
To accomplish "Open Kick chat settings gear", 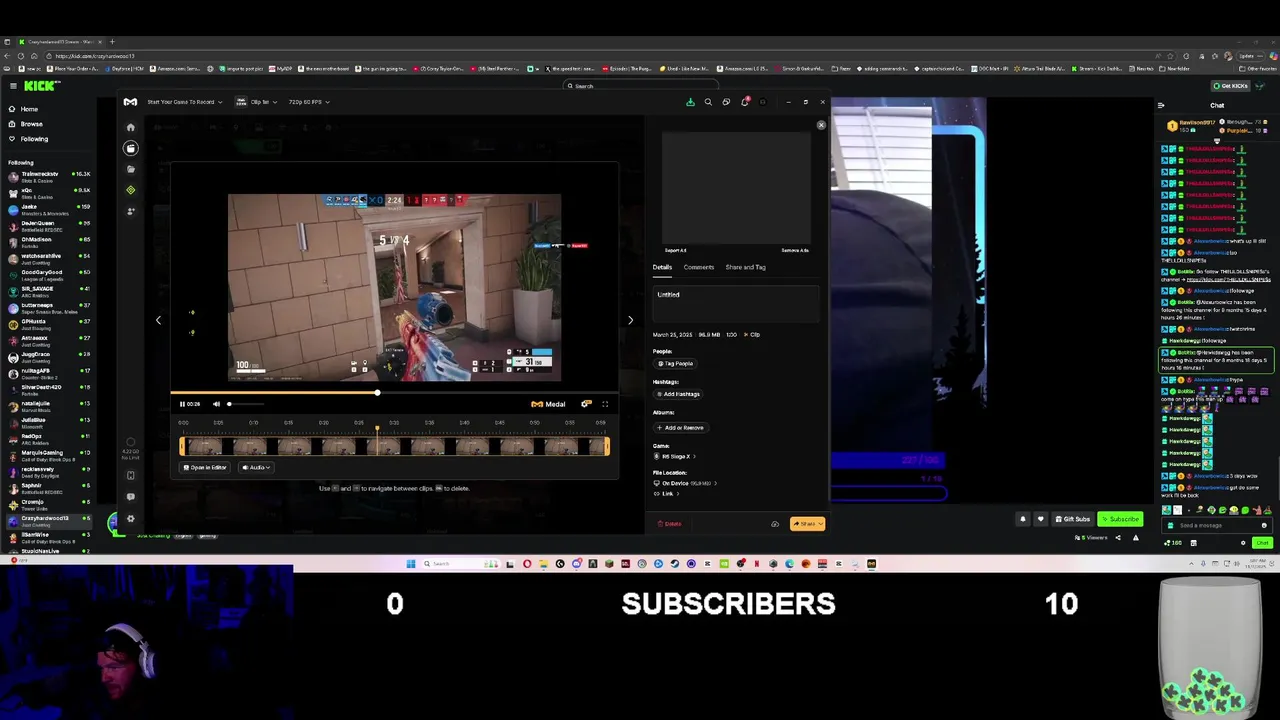I will [1243, 543].
